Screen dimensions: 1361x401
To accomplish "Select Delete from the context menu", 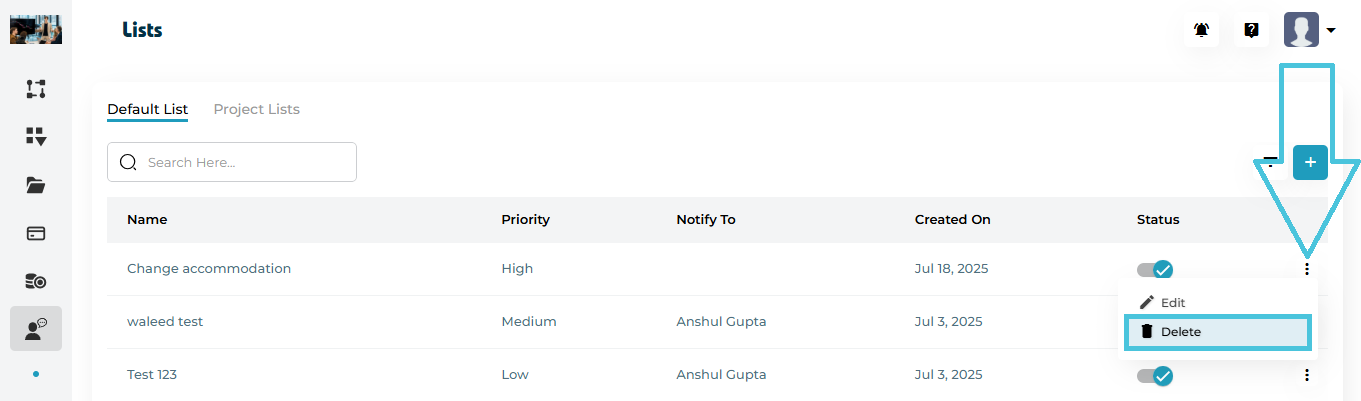I will 1180,332.
